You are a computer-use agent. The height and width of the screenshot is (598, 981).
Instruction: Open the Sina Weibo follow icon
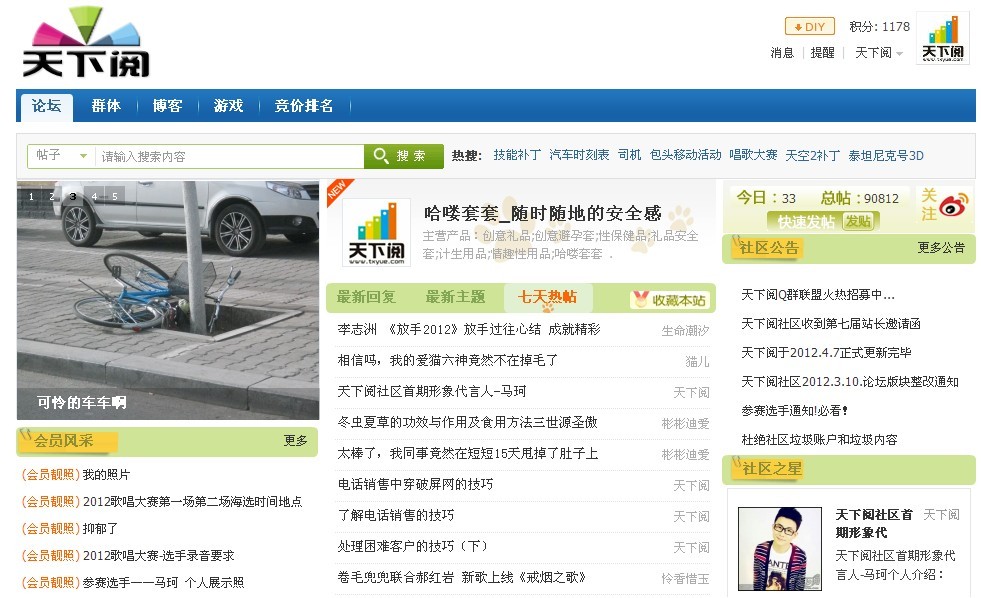pyautogui.click(x=955, y=203)
